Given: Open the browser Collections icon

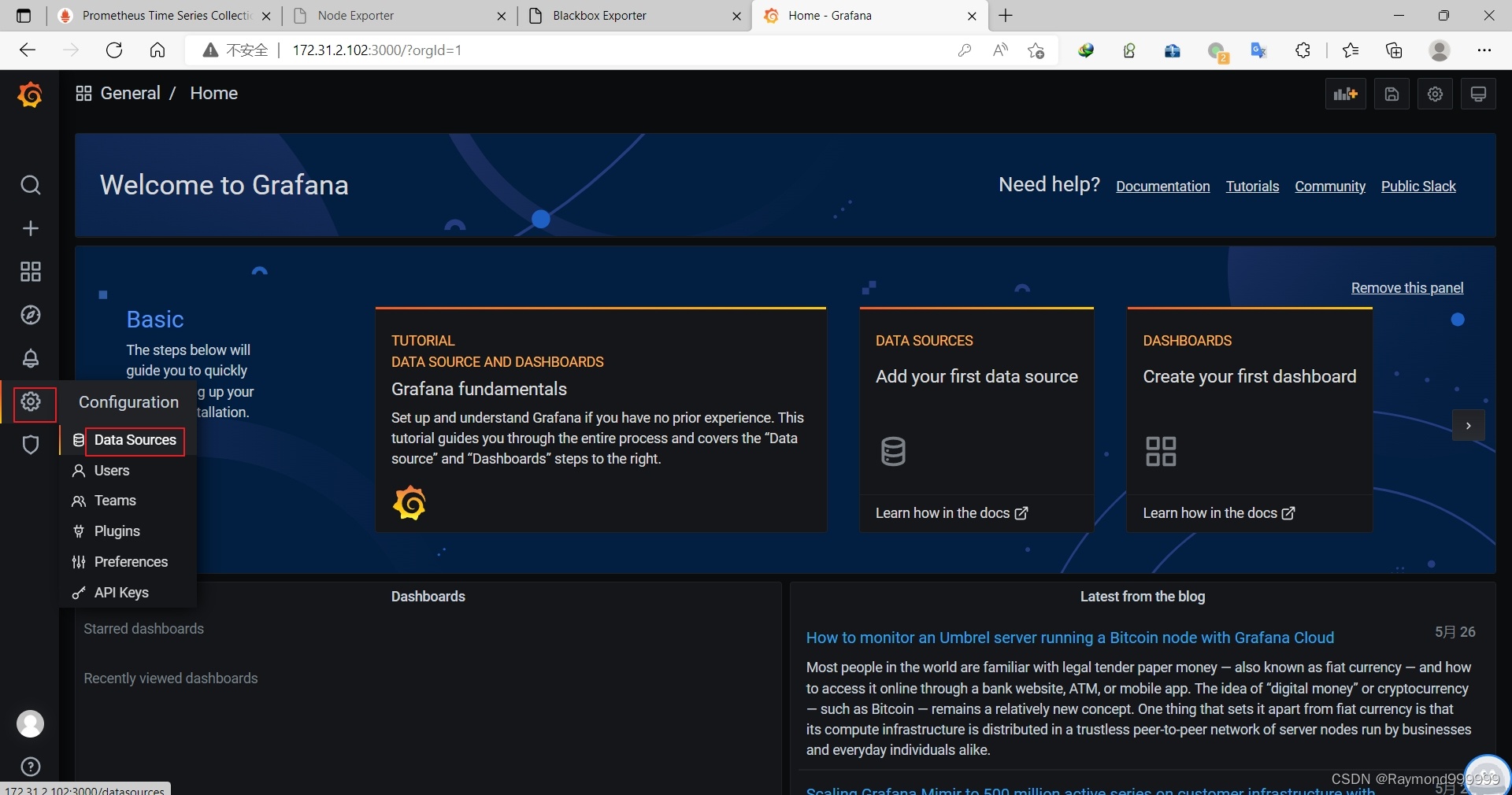Looking at the screenshot, I should (1394, 50).
